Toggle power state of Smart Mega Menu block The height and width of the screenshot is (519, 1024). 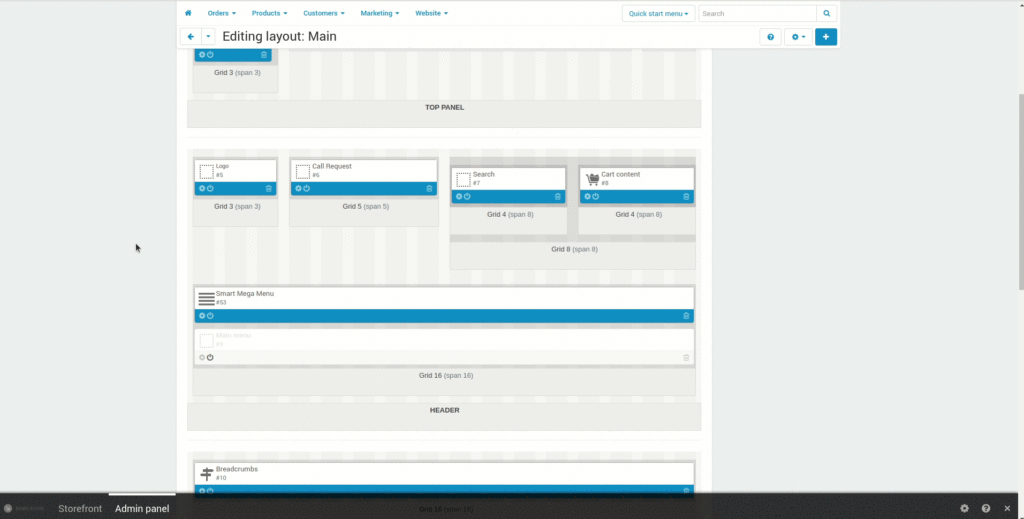[210, 316]
